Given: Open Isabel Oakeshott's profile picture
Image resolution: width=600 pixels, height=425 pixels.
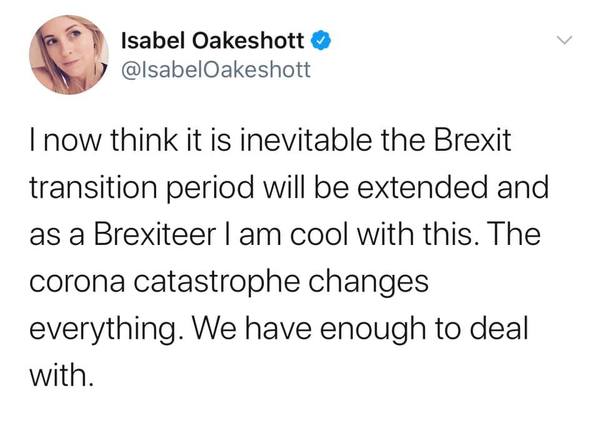Looking at the screenshot, I should [x=70, y=56].
